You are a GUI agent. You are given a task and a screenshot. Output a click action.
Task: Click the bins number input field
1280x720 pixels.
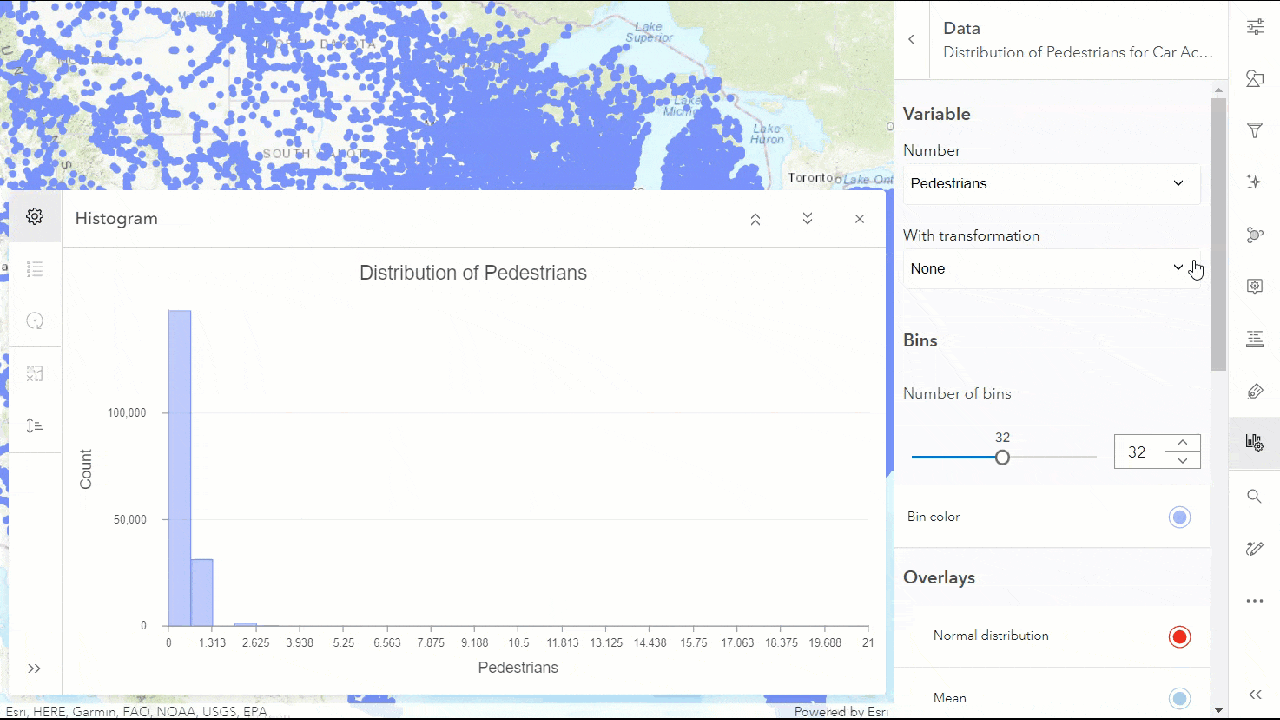pos(1140,452)
